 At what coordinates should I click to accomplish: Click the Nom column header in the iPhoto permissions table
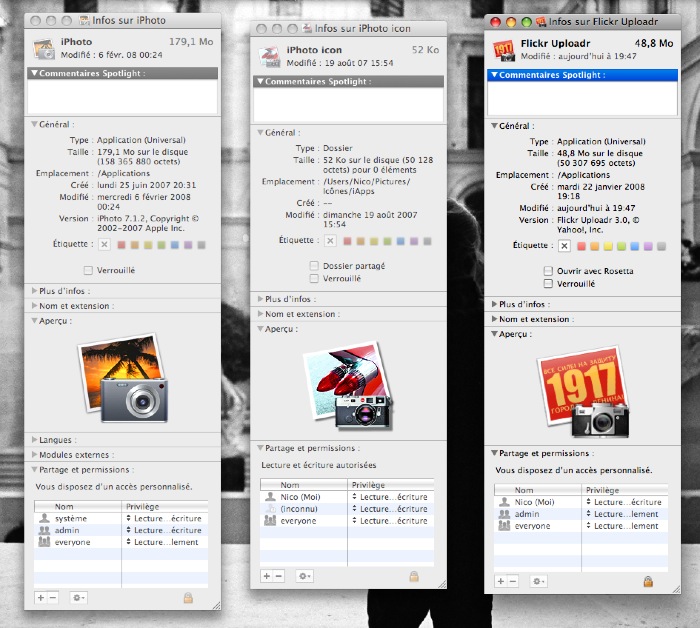(x=78, y=507)
